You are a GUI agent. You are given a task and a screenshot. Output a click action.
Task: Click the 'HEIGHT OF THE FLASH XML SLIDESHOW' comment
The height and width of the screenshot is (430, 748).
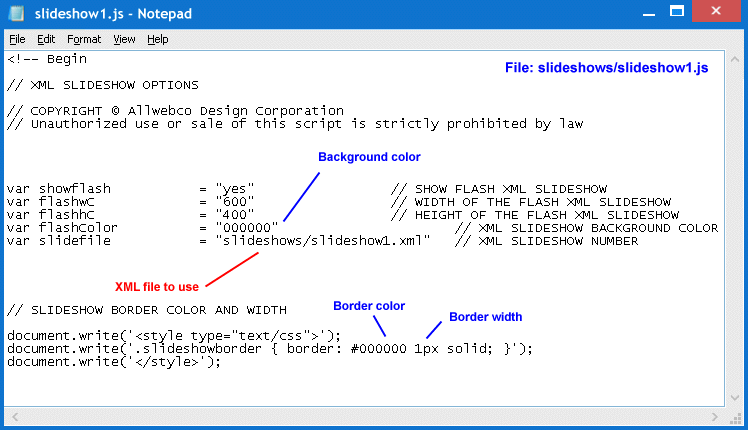coord(535,215)
